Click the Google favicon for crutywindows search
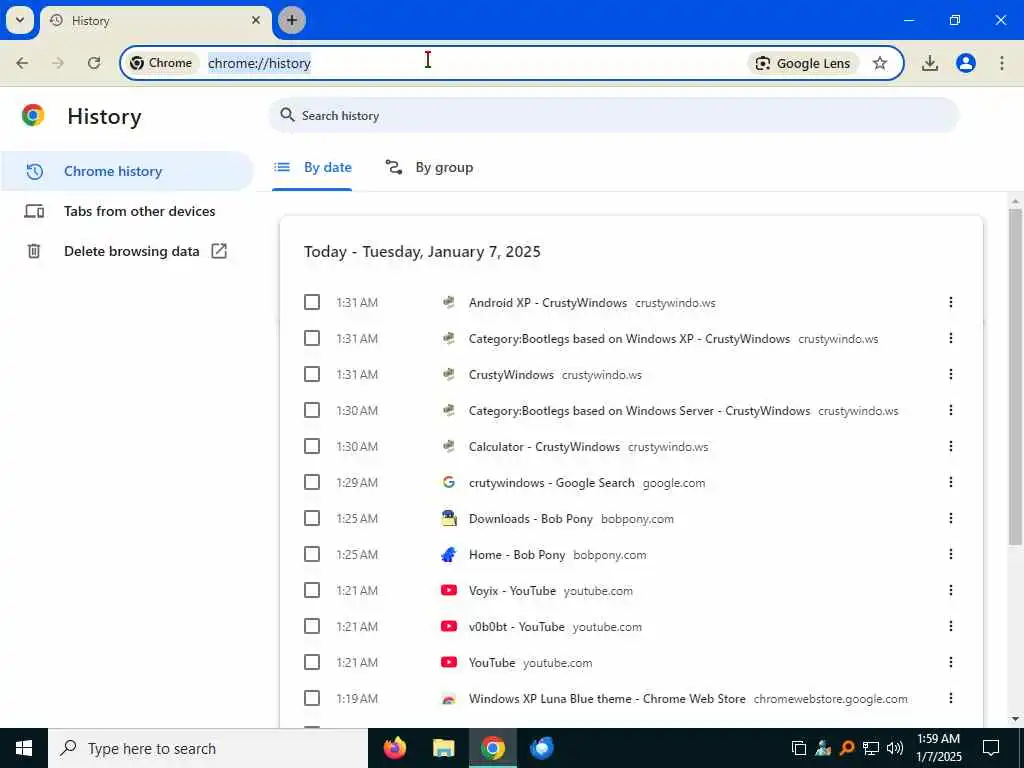The width and height of the screenshot is (1024, 768). tap(449, 482)
